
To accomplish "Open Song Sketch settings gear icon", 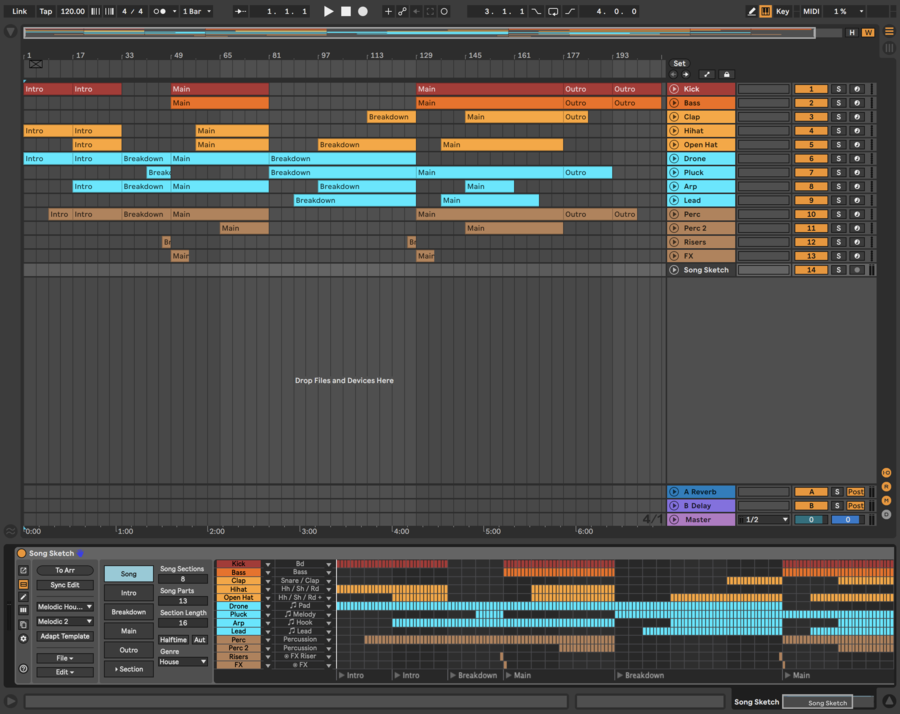I will click(x=24, y=638).
